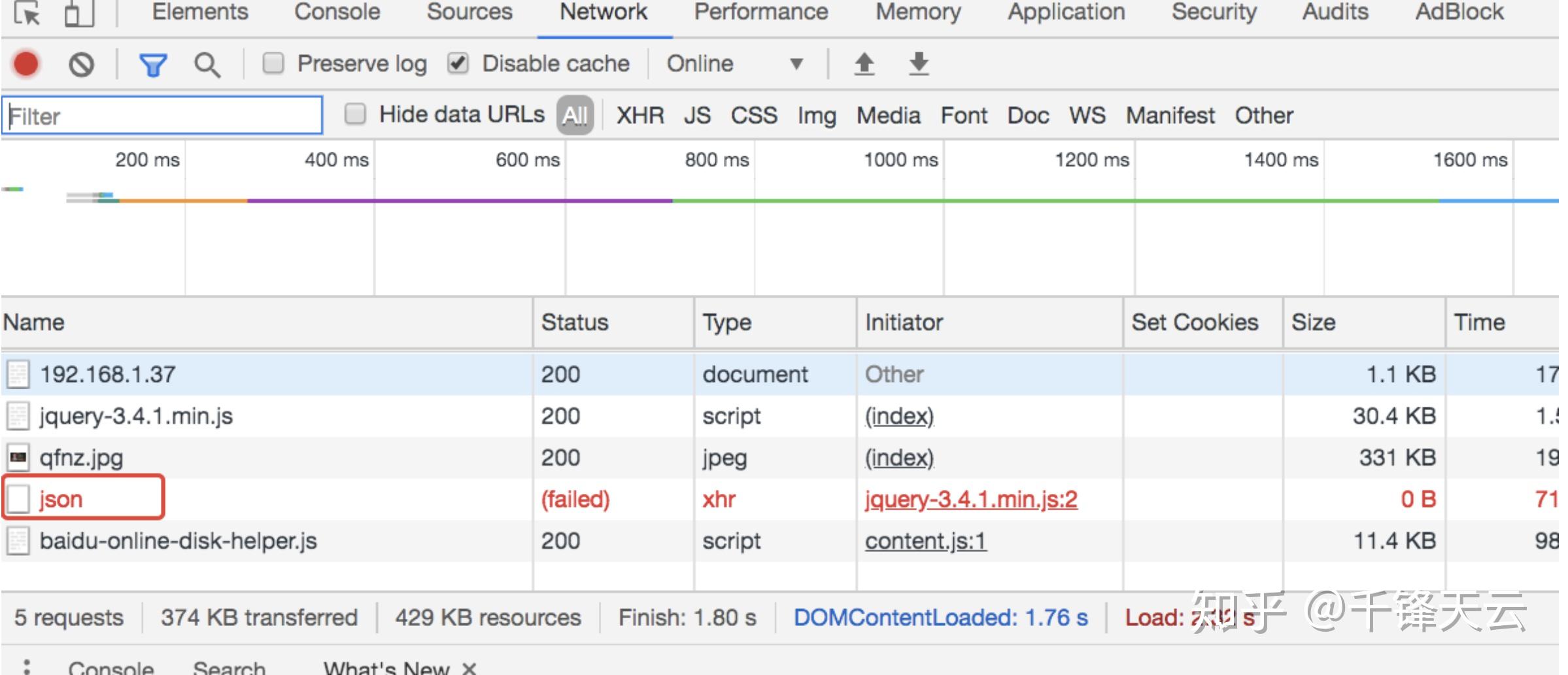1568x675 pixels.
Task: Select the jquery-3.4.1.min.js request
Action: tap(779, 416)
